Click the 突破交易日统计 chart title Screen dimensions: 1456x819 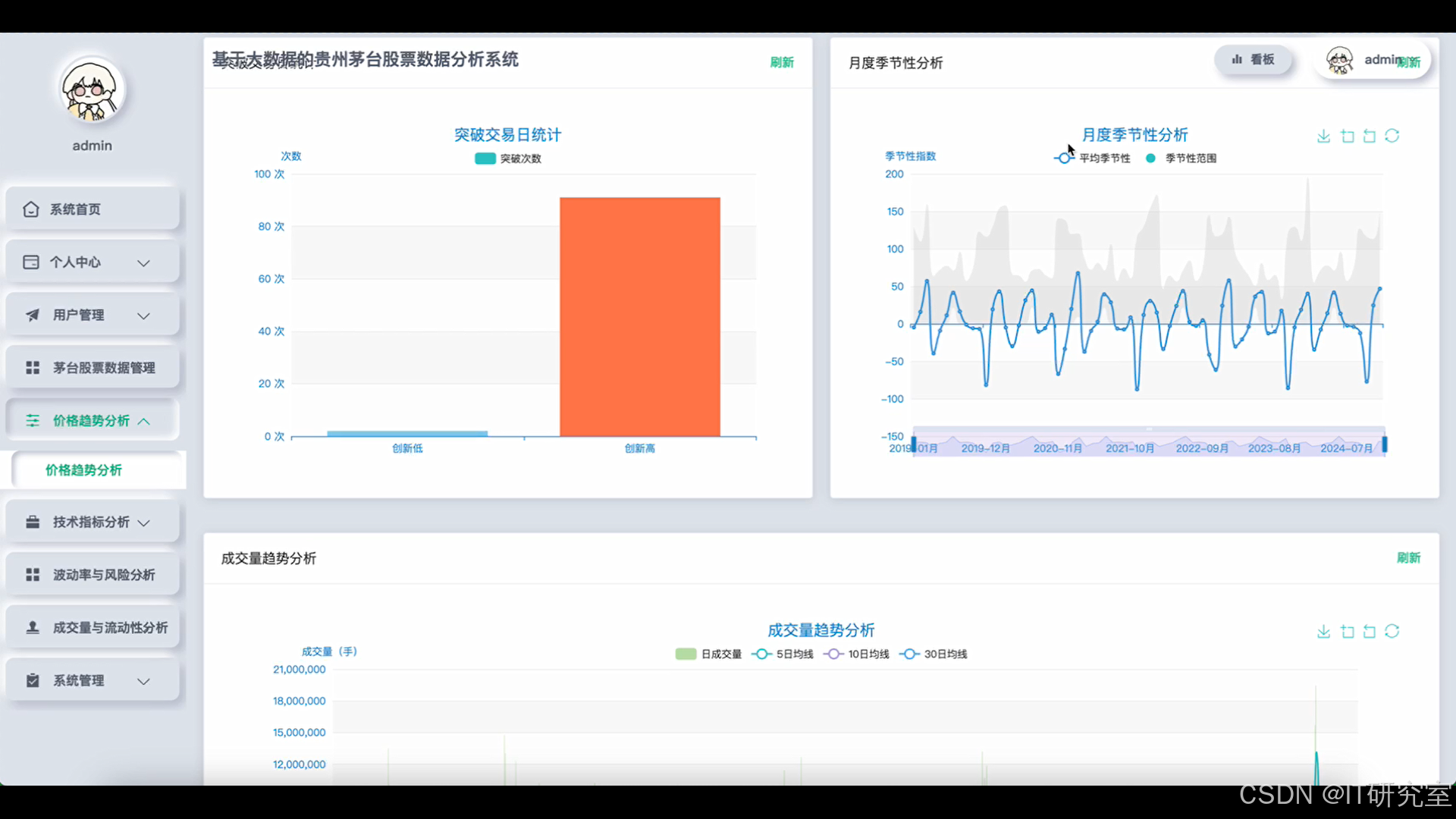507,135
